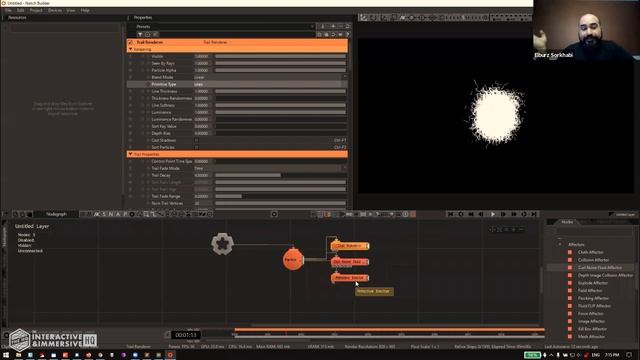This screenshot has width=640, height=360.
Task: Select the Nodegraph tab
Action: coord(56,214)
